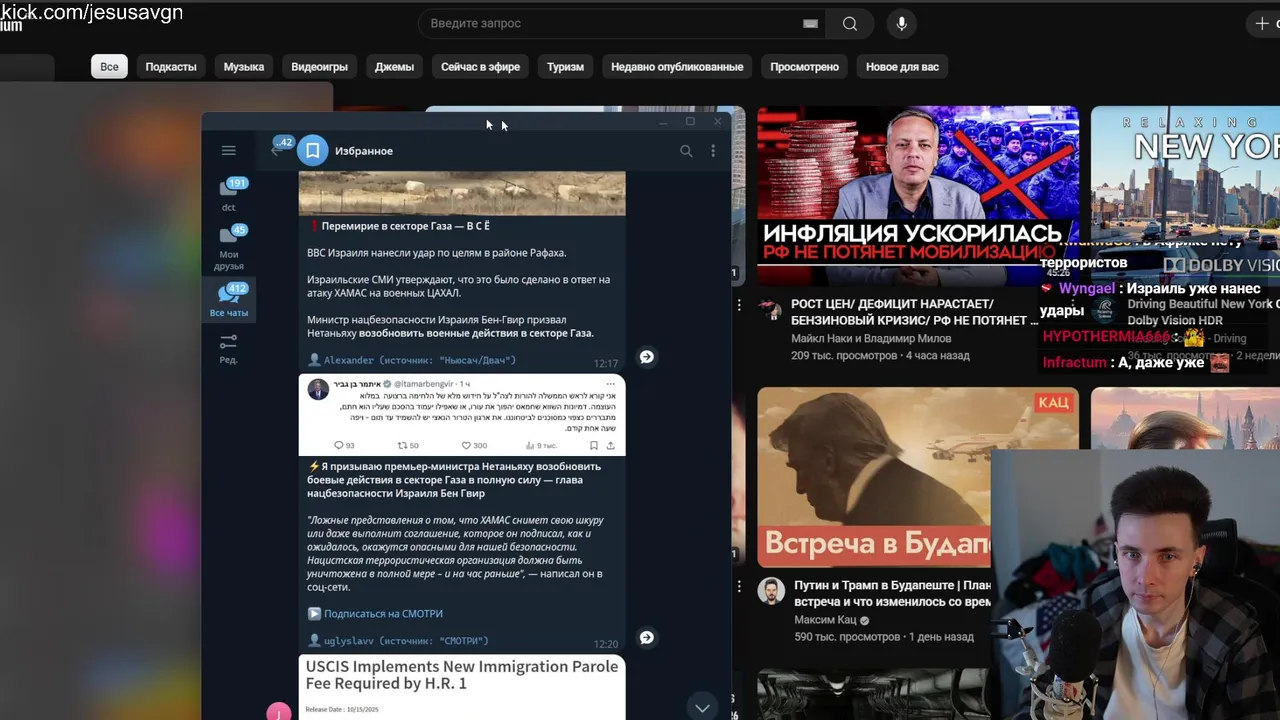Forward the 12:17 message about Рафах
Viewport: 1280px width, 720px height.
(x=647, y=357)
